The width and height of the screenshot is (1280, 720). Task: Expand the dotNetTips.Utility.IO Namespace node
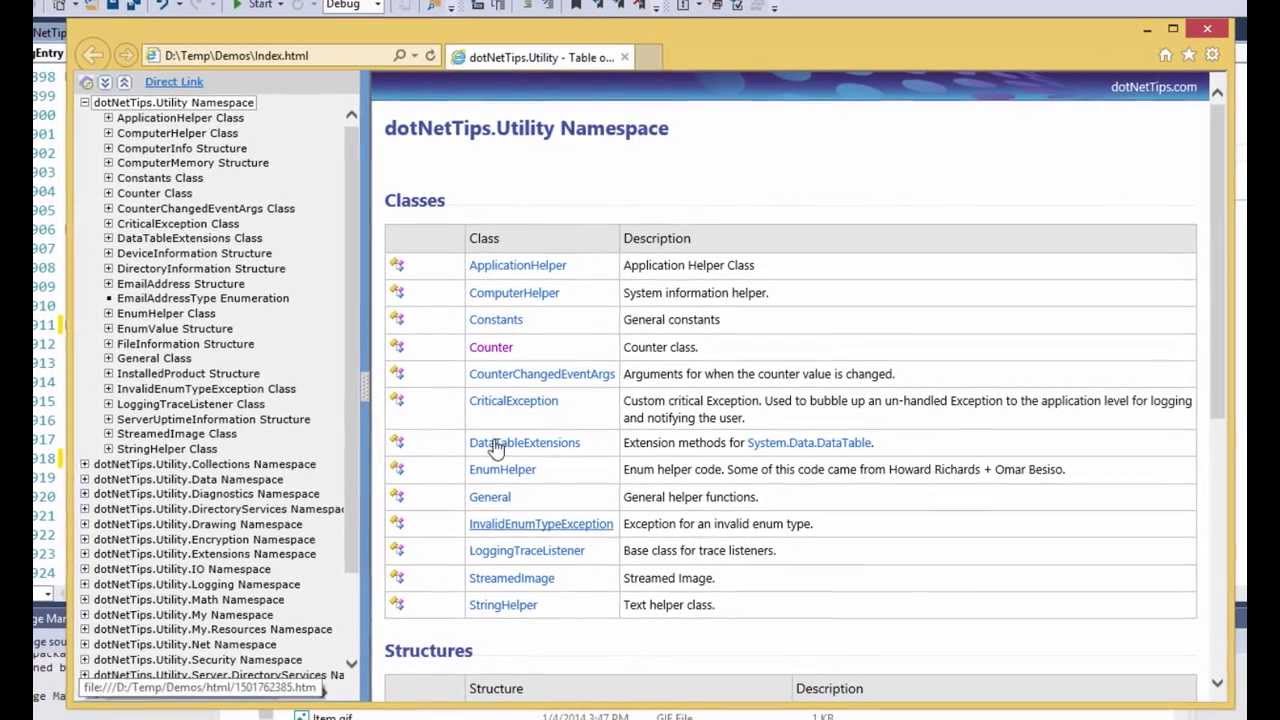coord(85,569)
